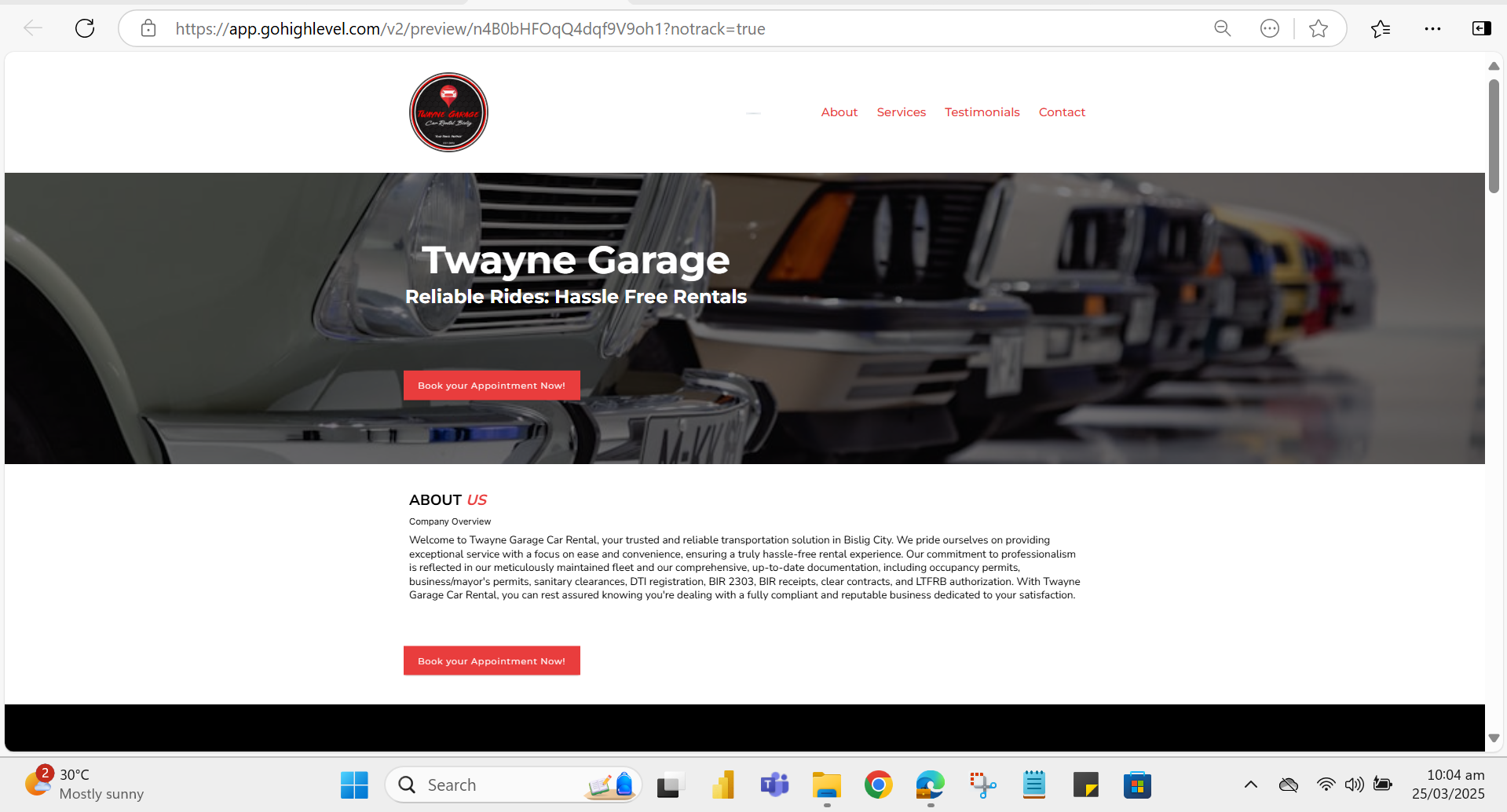Open the Favorites list icon
The width and height of the screenshot is (1507, 812).
1381,29
